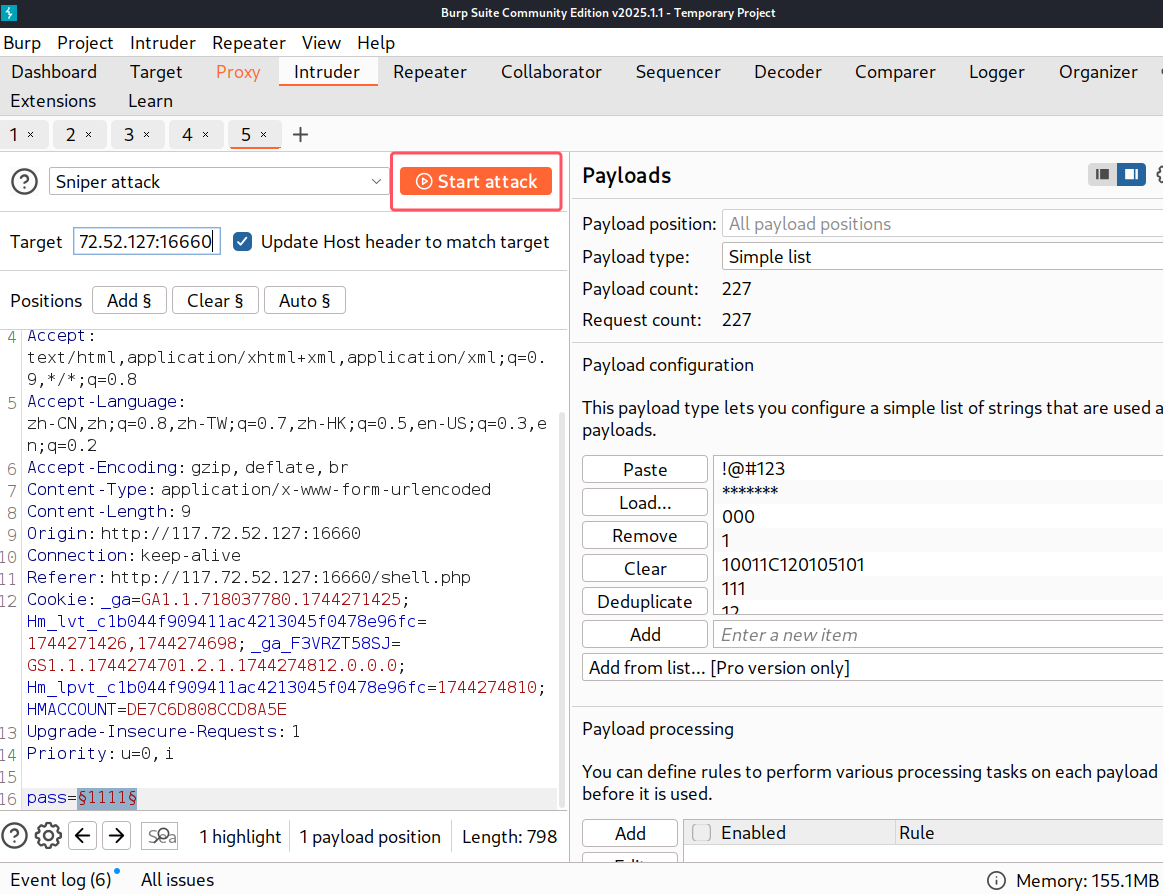Click the payload list Clear button
Screen dimensions: 1163x894
click(645, 568)
